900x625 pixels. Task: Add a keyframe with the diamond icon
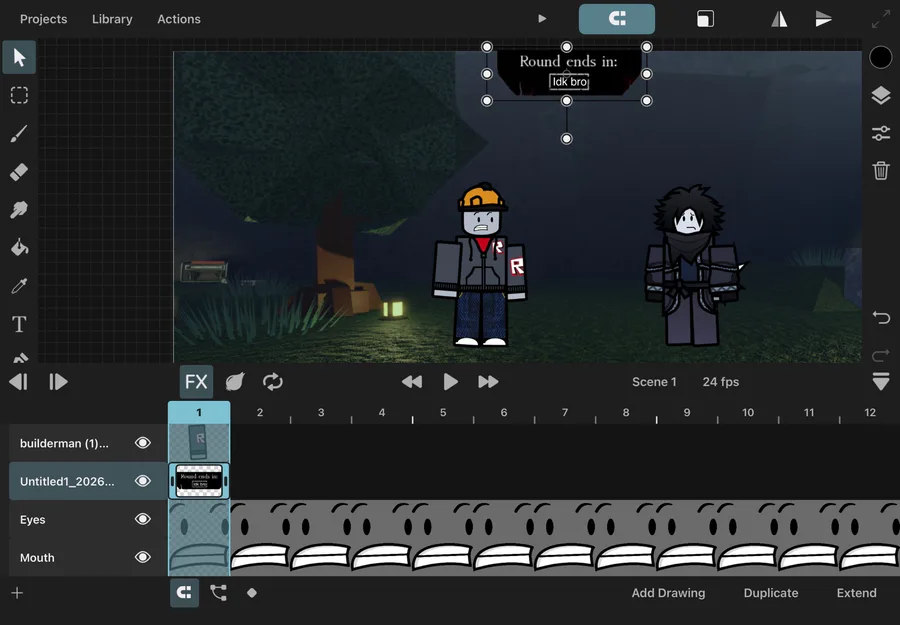click(251, 593)
